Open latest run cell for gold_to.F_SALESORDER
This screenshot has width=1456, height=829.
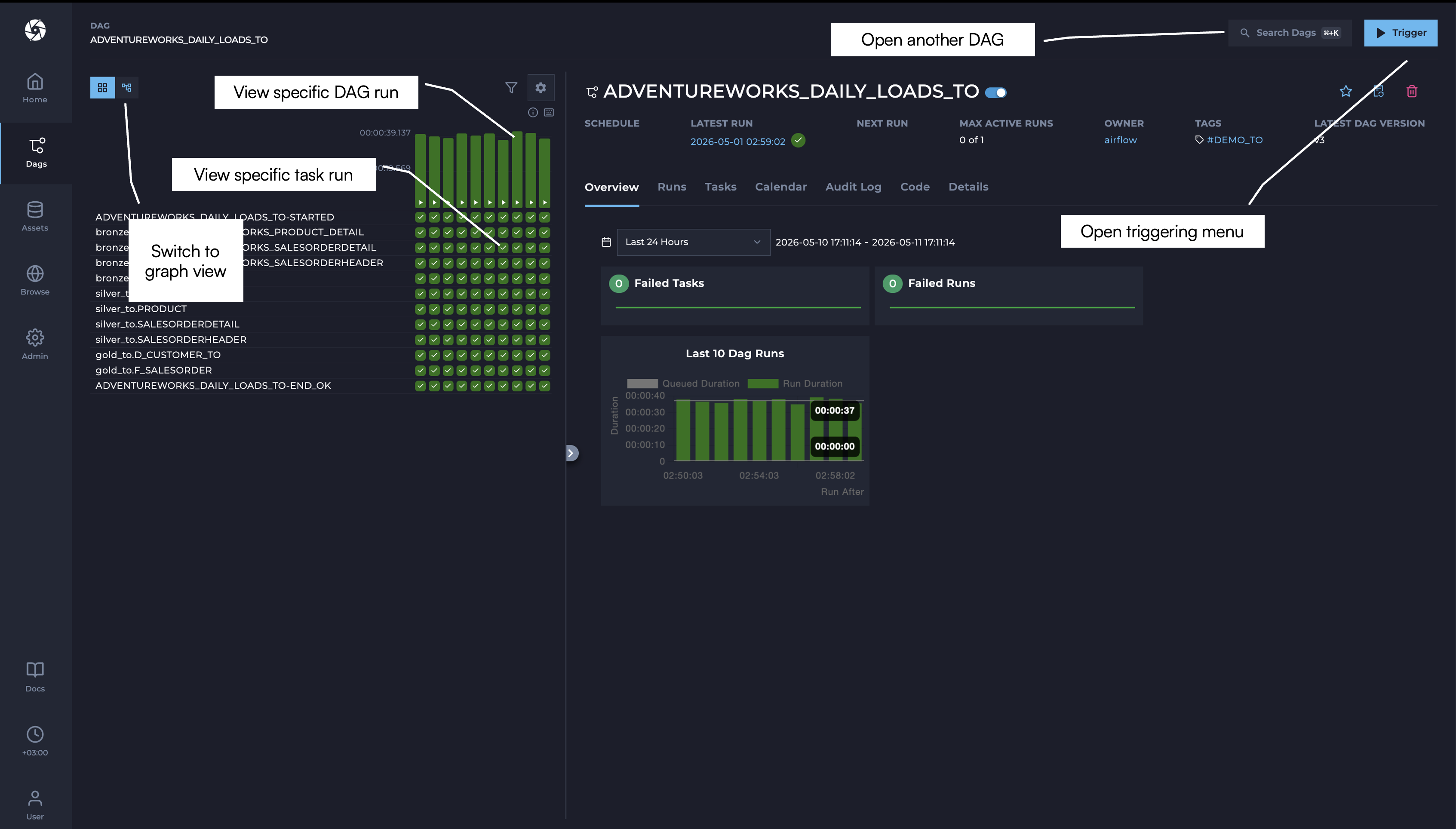click(545, 371)
